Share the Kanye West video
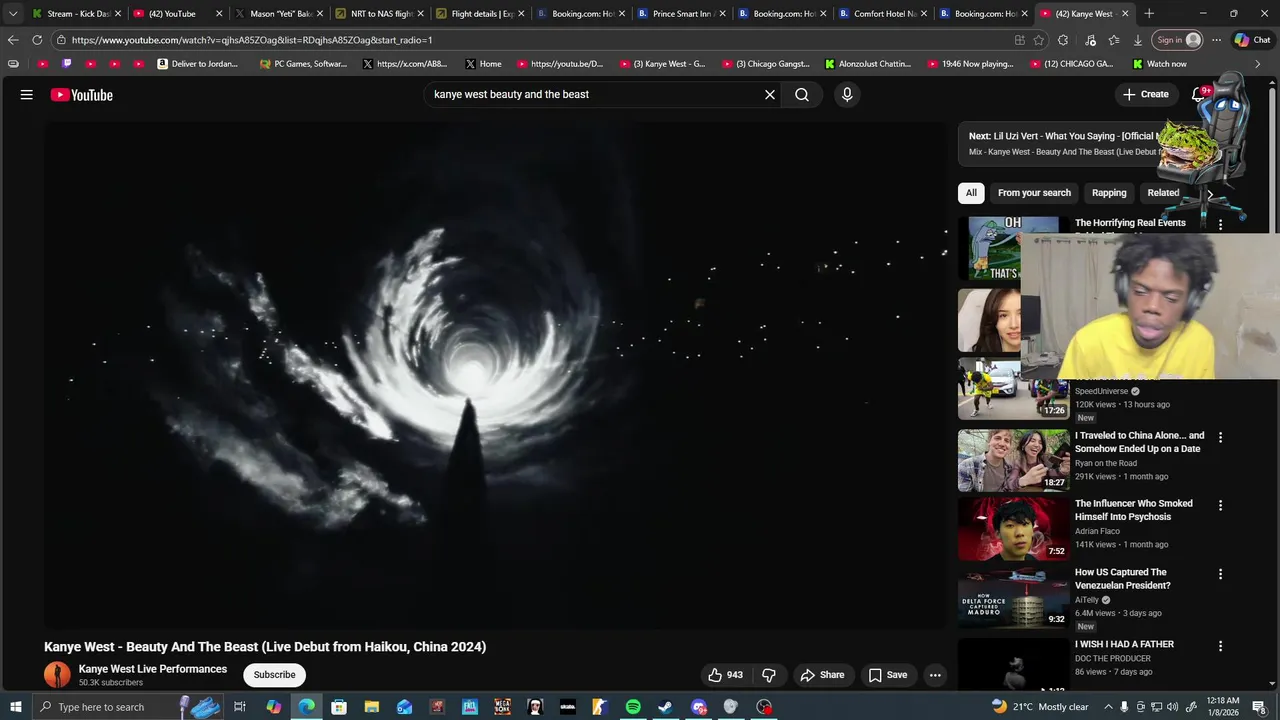Image resolution: width=1280 pixels, height=720 pixels. [822, 675]
